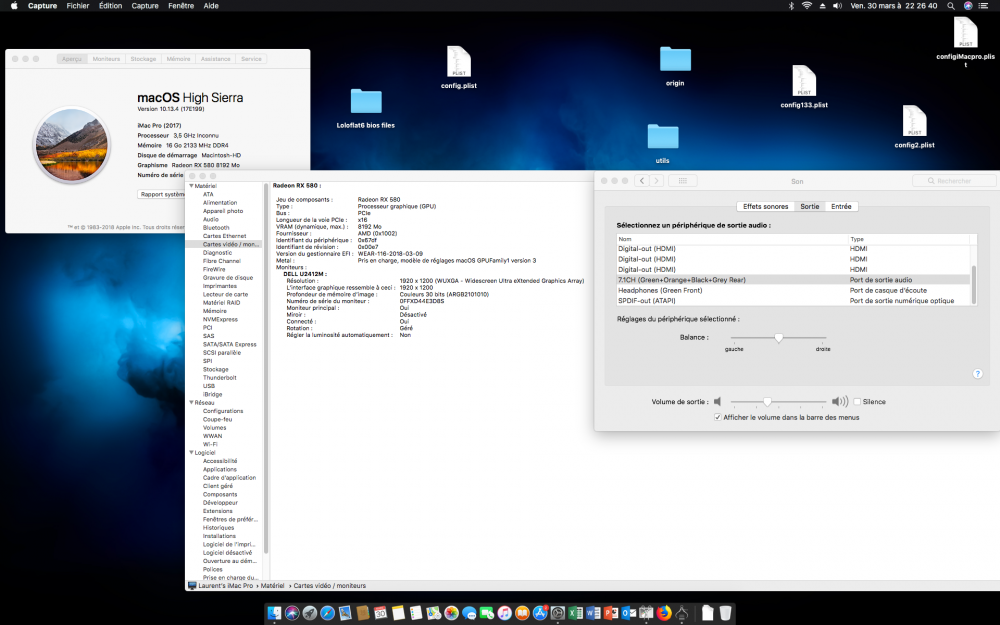The height and width of the screenshot is (625, 1000).
Task: Select Headphones (Green Front) output device
Action: coord(793,290)
